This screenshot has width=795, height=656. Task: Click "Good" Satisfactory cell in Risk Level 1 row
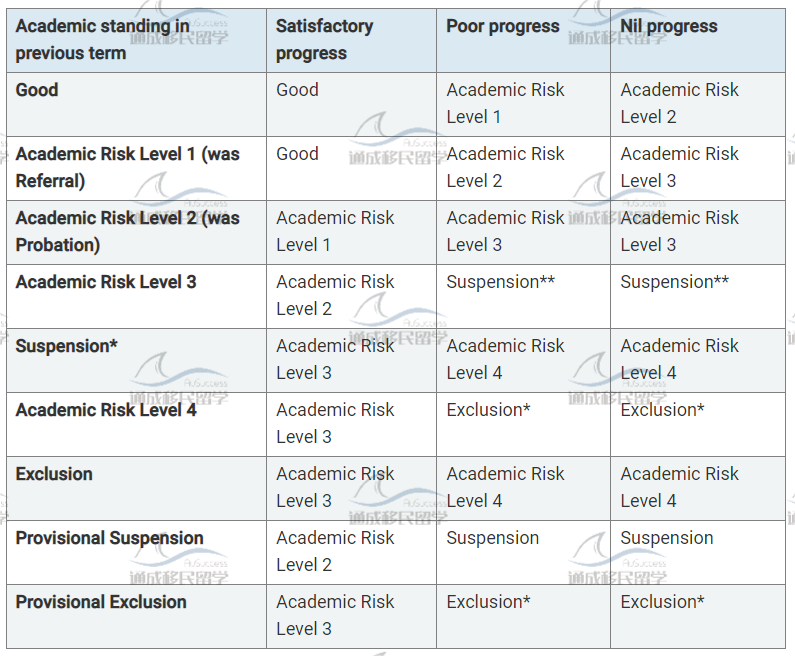(297, 154)
